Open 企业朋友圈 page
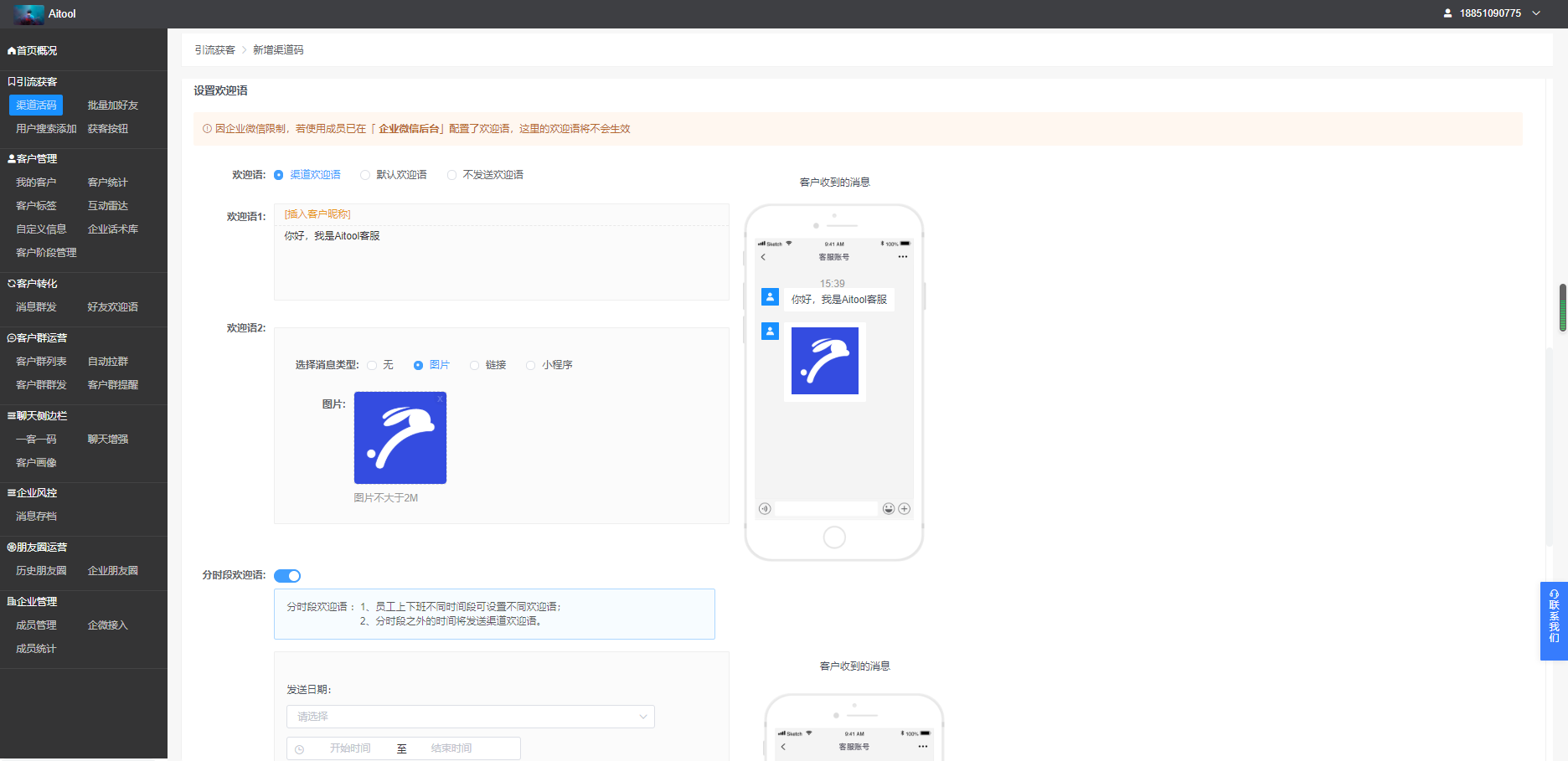The width and height of the screenshot is (1568, 761). click(113, 571)
